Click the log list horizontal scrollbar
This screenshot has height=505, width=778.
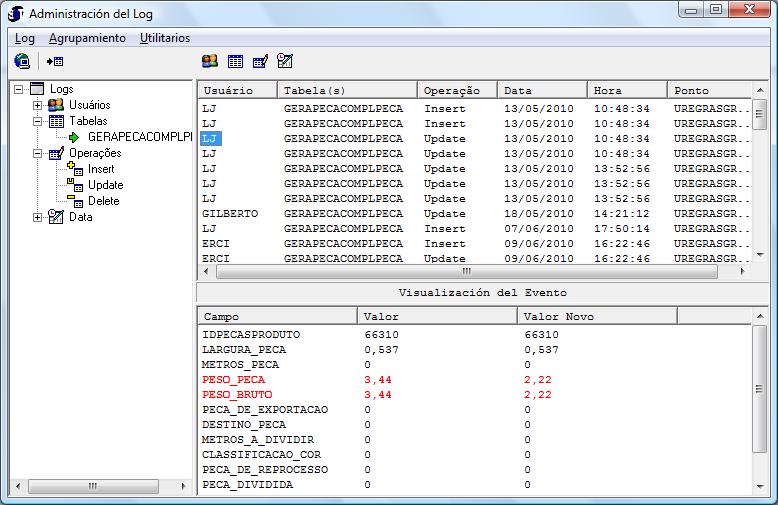click(x=467, y=271)
